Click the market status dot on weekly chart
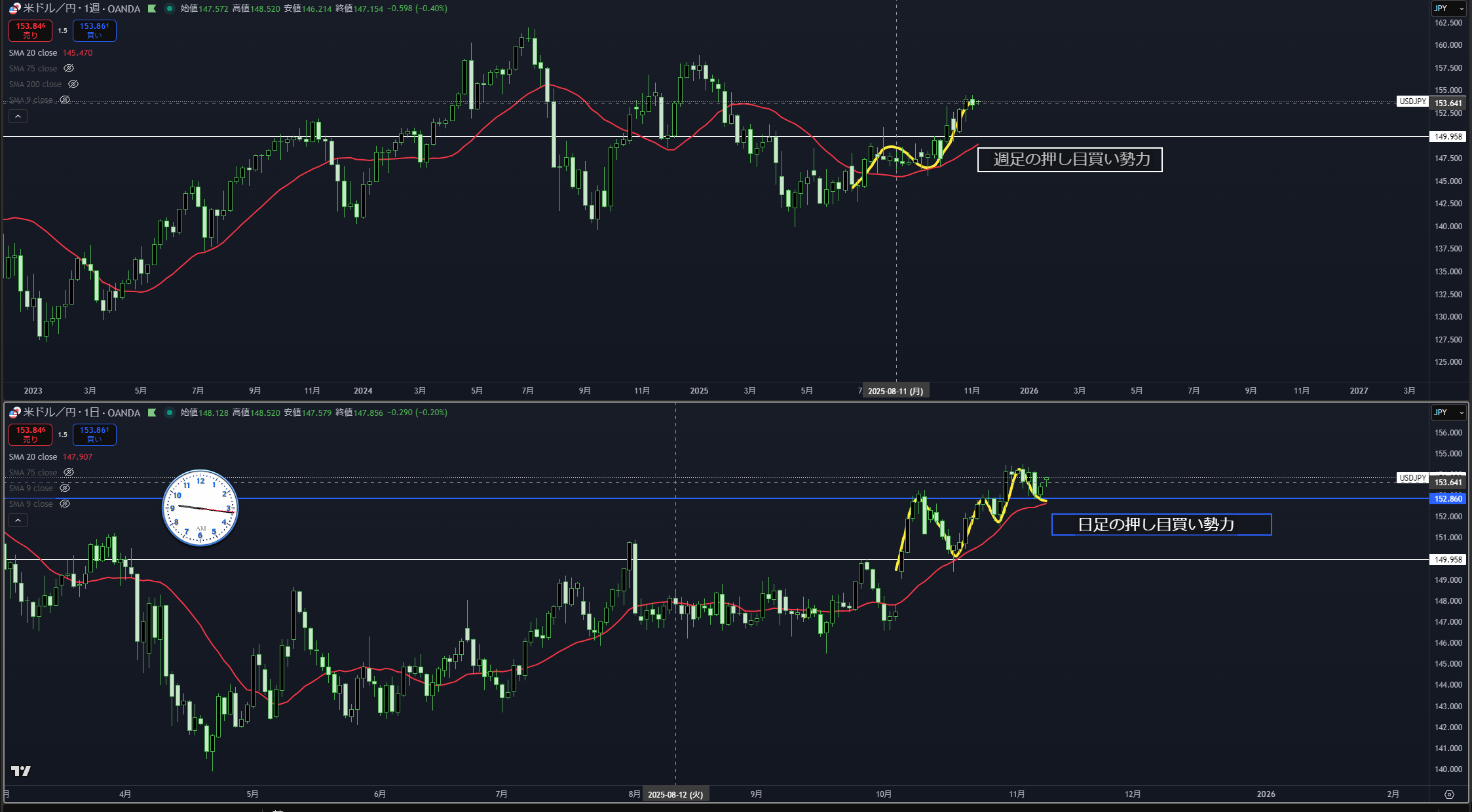This screenshot has height=812, width=1472. (x=170, y=9)
